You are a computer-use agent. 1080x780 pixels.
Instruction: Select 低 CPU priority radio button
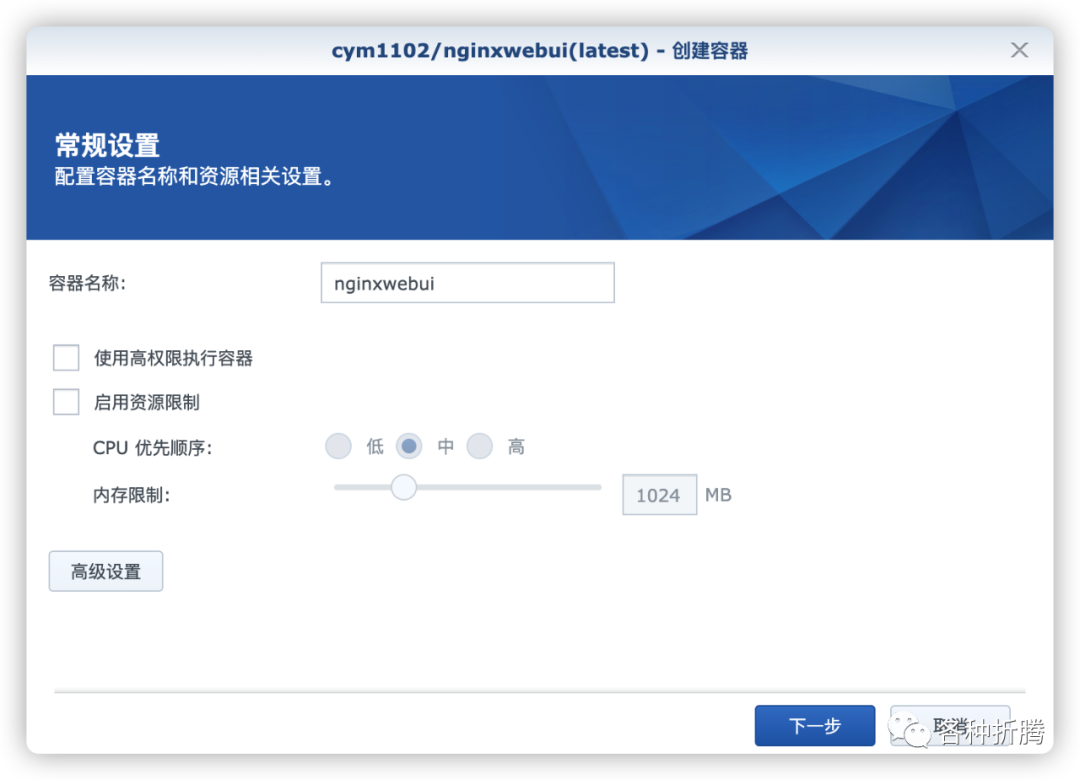pyautogui.click(x=338, y=446)
